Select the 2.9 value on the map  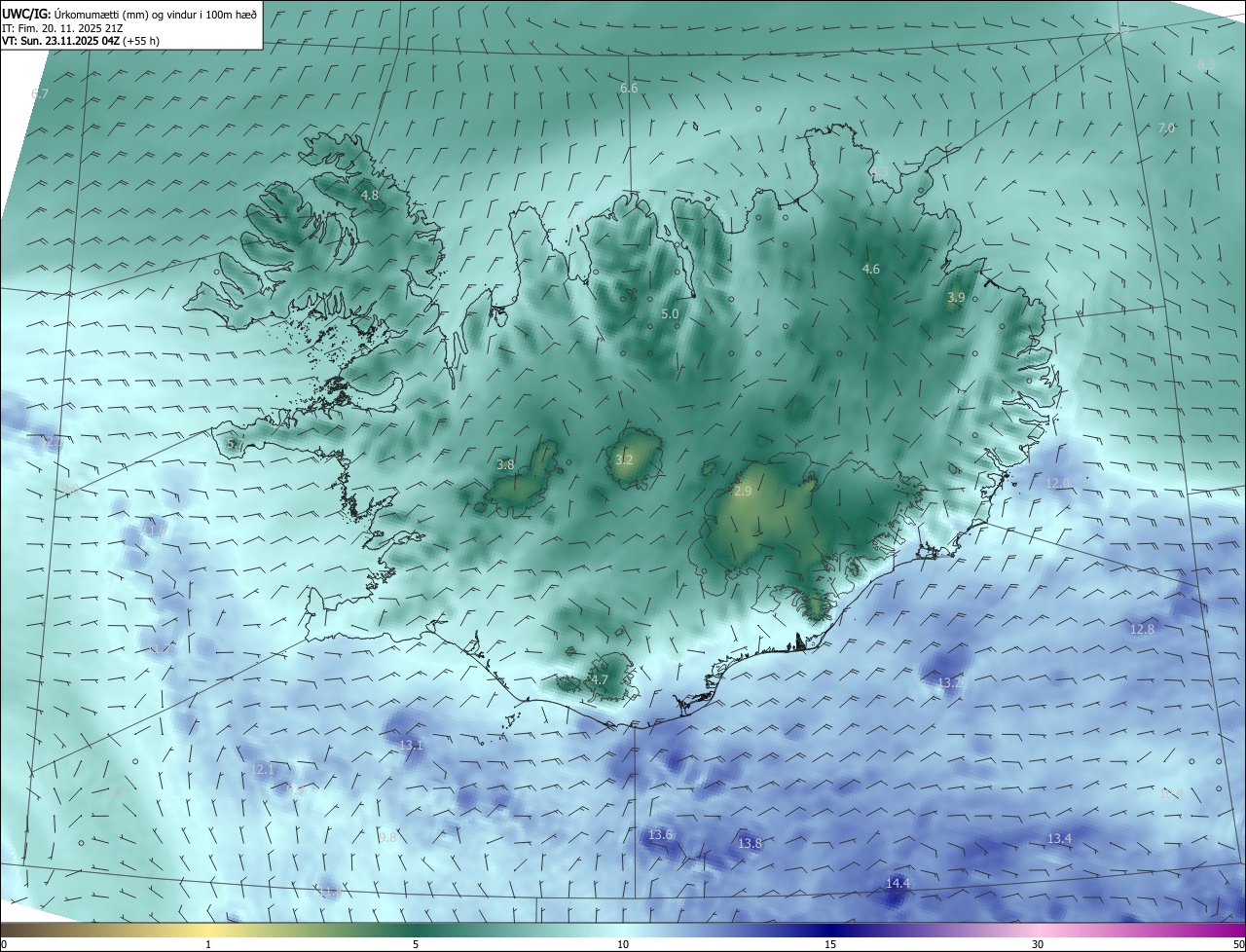(x=743, y=492)
